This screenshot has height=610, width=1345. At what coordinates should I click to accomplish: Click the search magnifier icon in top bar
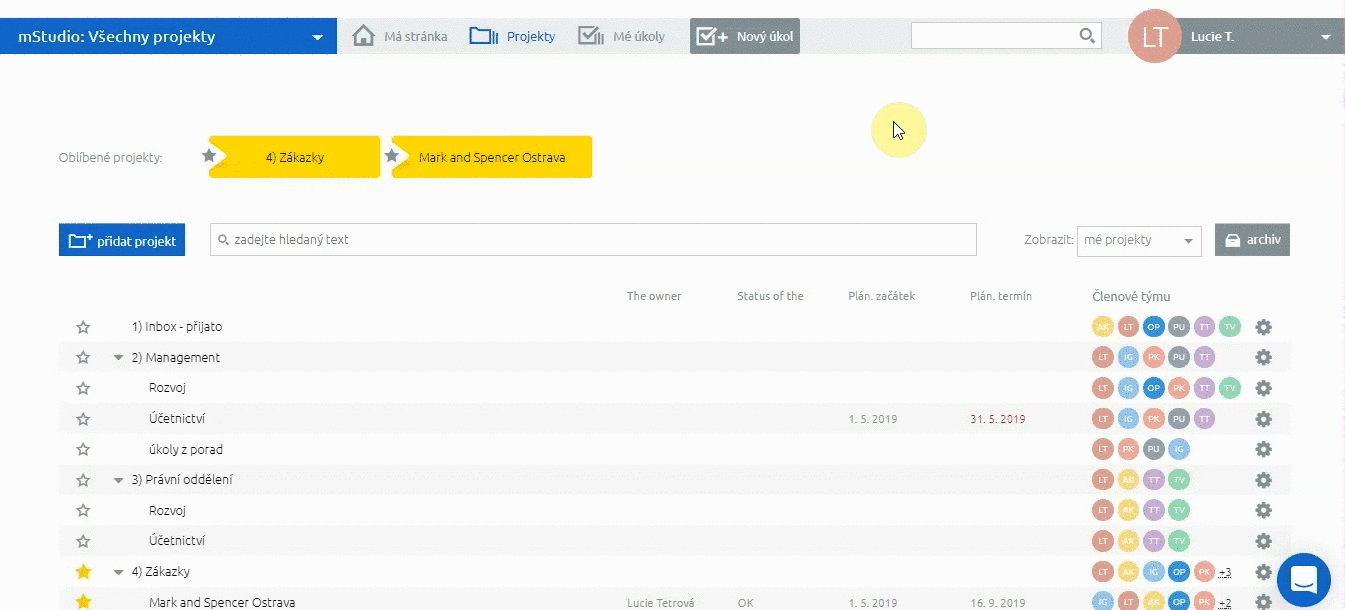(x=1087, y=36)
